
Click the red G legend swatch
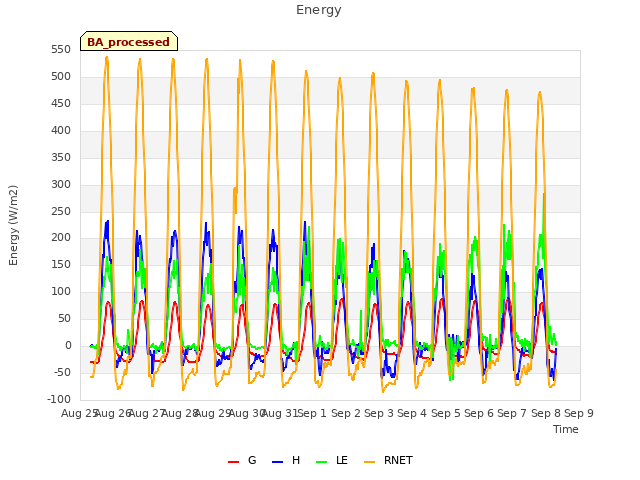(x=233, y=462)
